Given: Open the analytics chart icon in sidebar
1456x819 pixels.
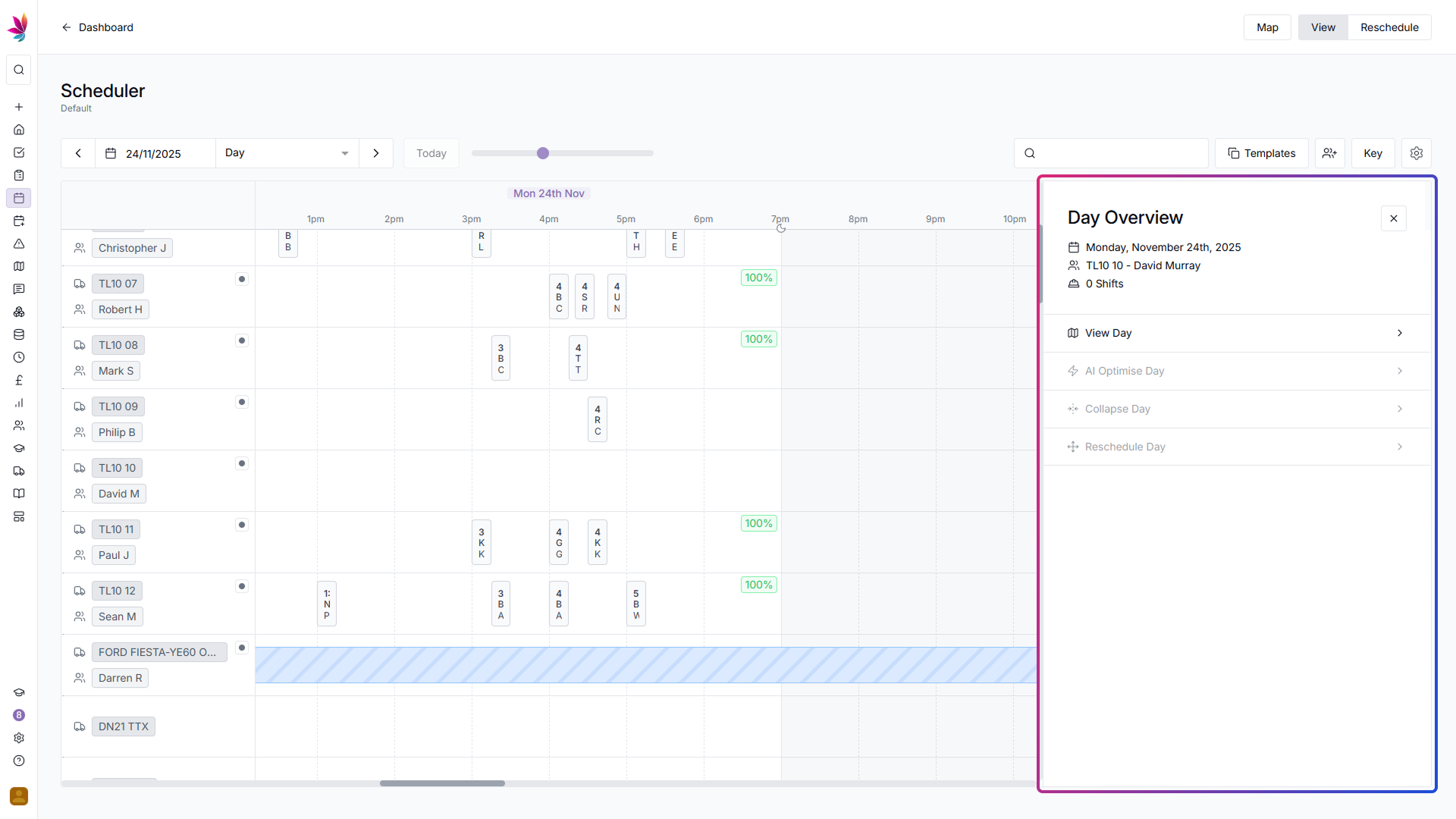Looking at the screenshot, I should pos(19,403).
